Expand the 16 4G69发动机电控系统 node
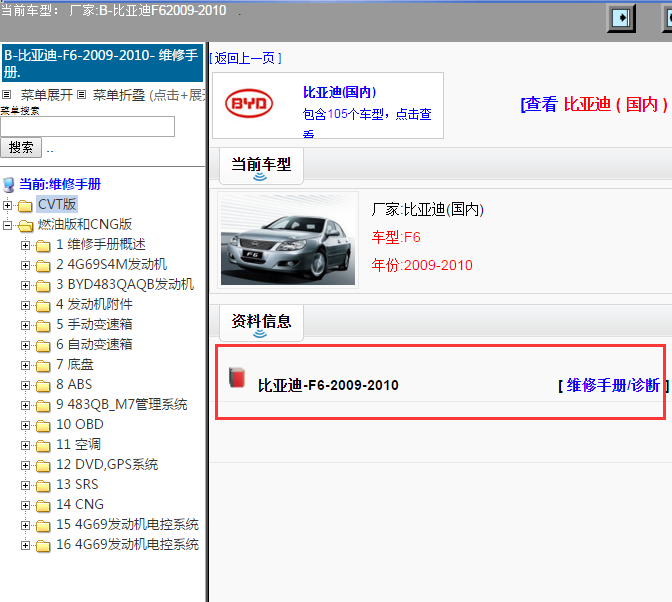The image size is (672, 602). pyautogui.click(x=25, y=545)
